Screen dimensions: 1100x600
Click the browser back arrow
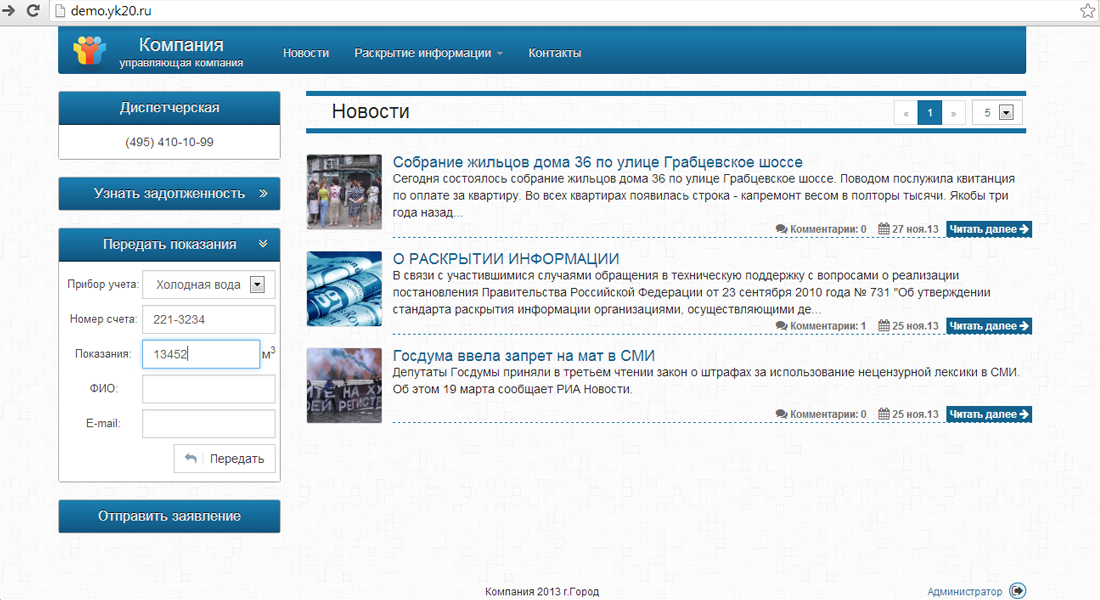11,11
